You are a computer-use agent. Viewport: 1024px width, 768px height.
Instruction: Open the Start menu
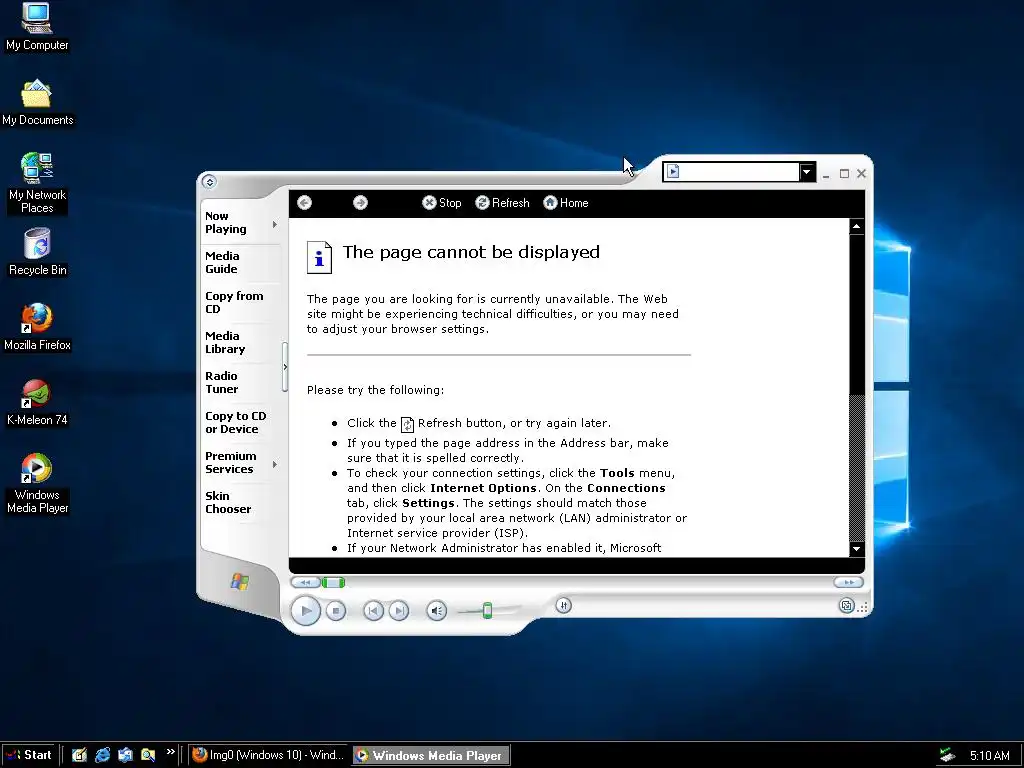point(29,755)
